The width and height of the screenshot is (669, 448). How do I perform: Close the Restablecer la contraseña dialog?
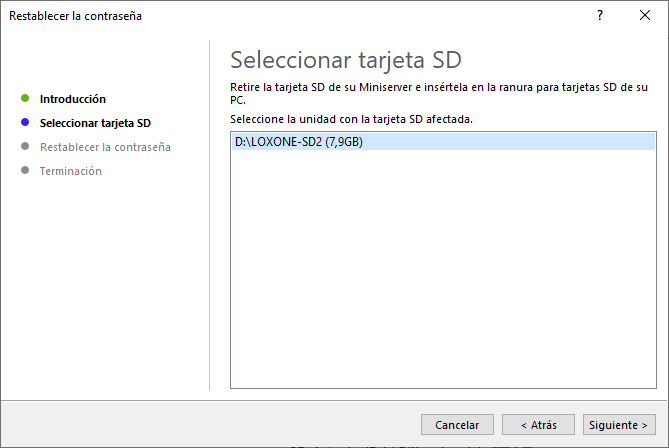pyautogui.click(x=645, y=16)
